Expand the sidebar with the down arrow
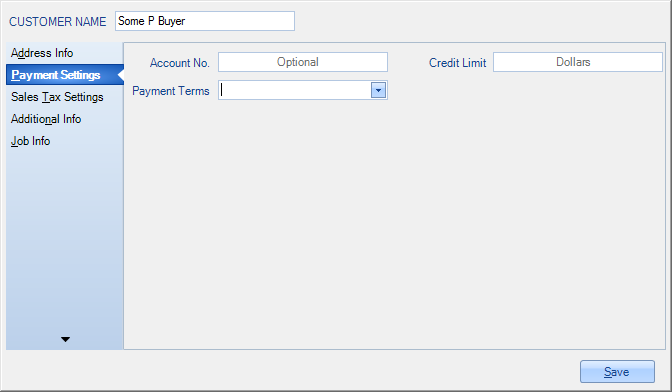The image size is (672, 392). 65,339
